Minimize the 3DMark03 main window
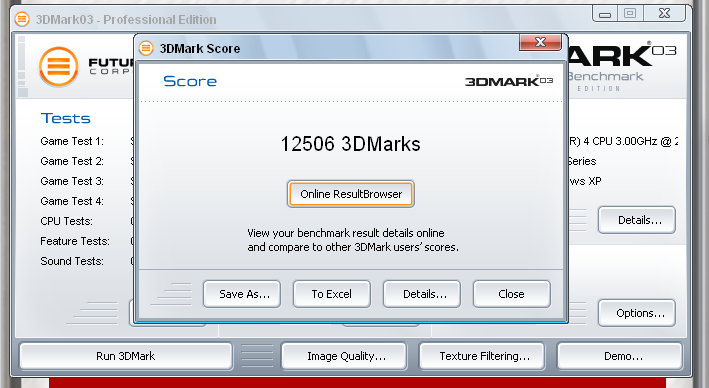Viewport: 709px width, 388px height. pyautogui.click(x=605, y=14)
